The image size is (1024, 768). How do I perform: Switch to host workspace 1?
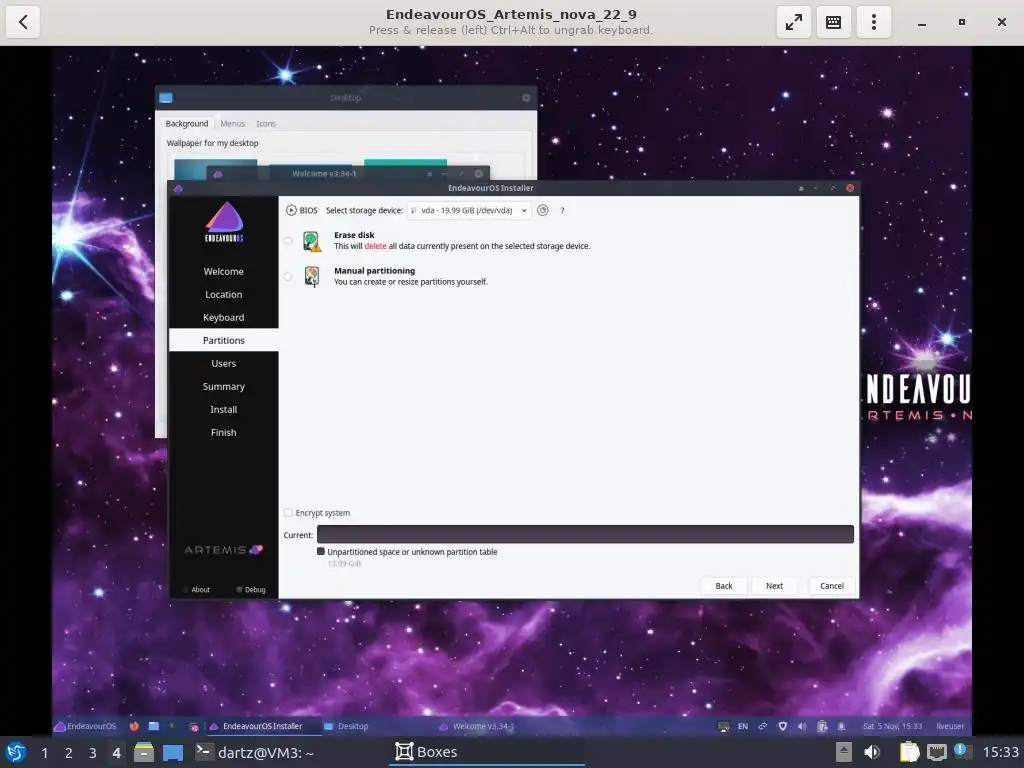pos(44,753)
